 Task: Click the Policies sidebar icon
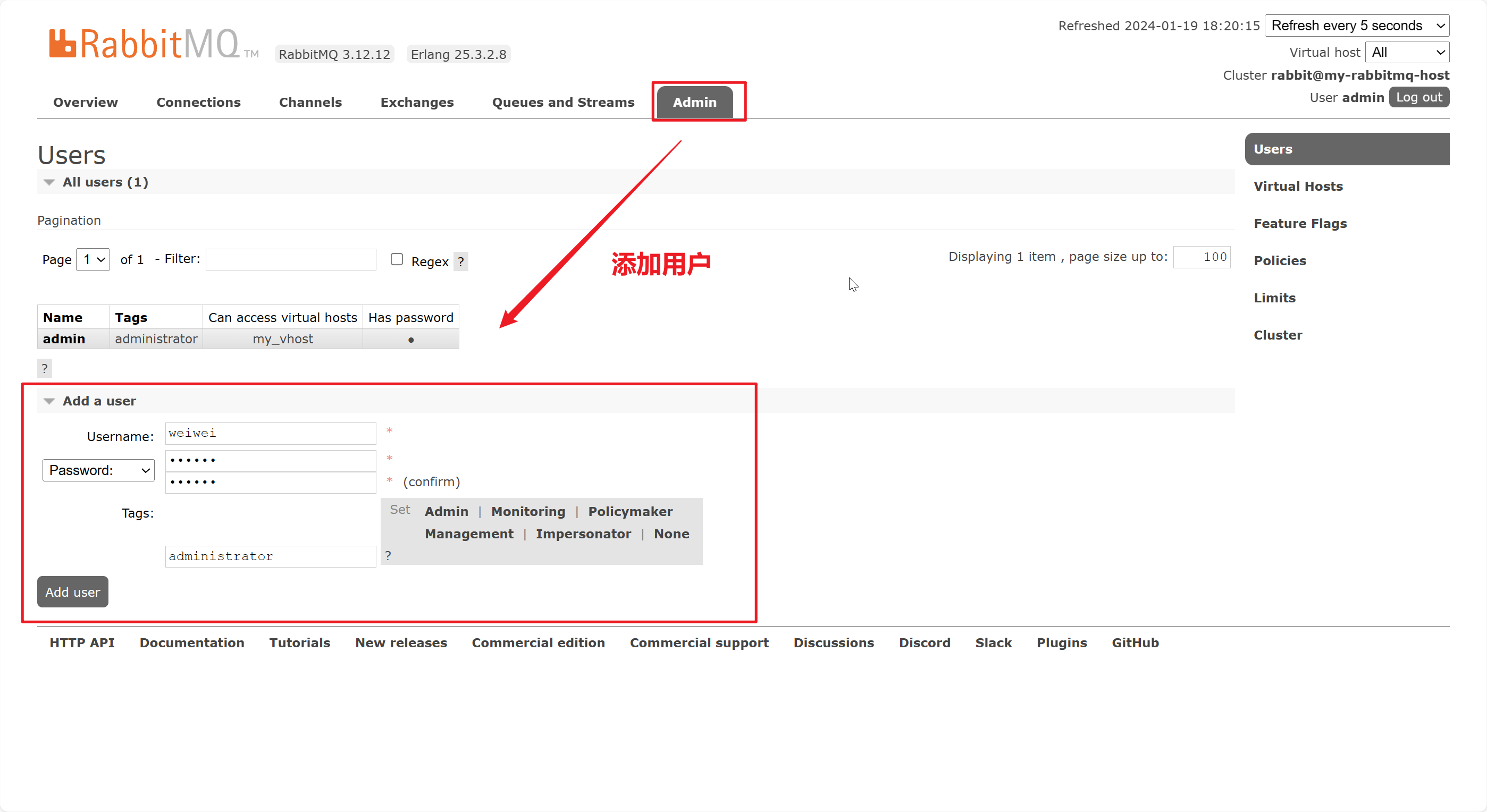click(1280, 261)
